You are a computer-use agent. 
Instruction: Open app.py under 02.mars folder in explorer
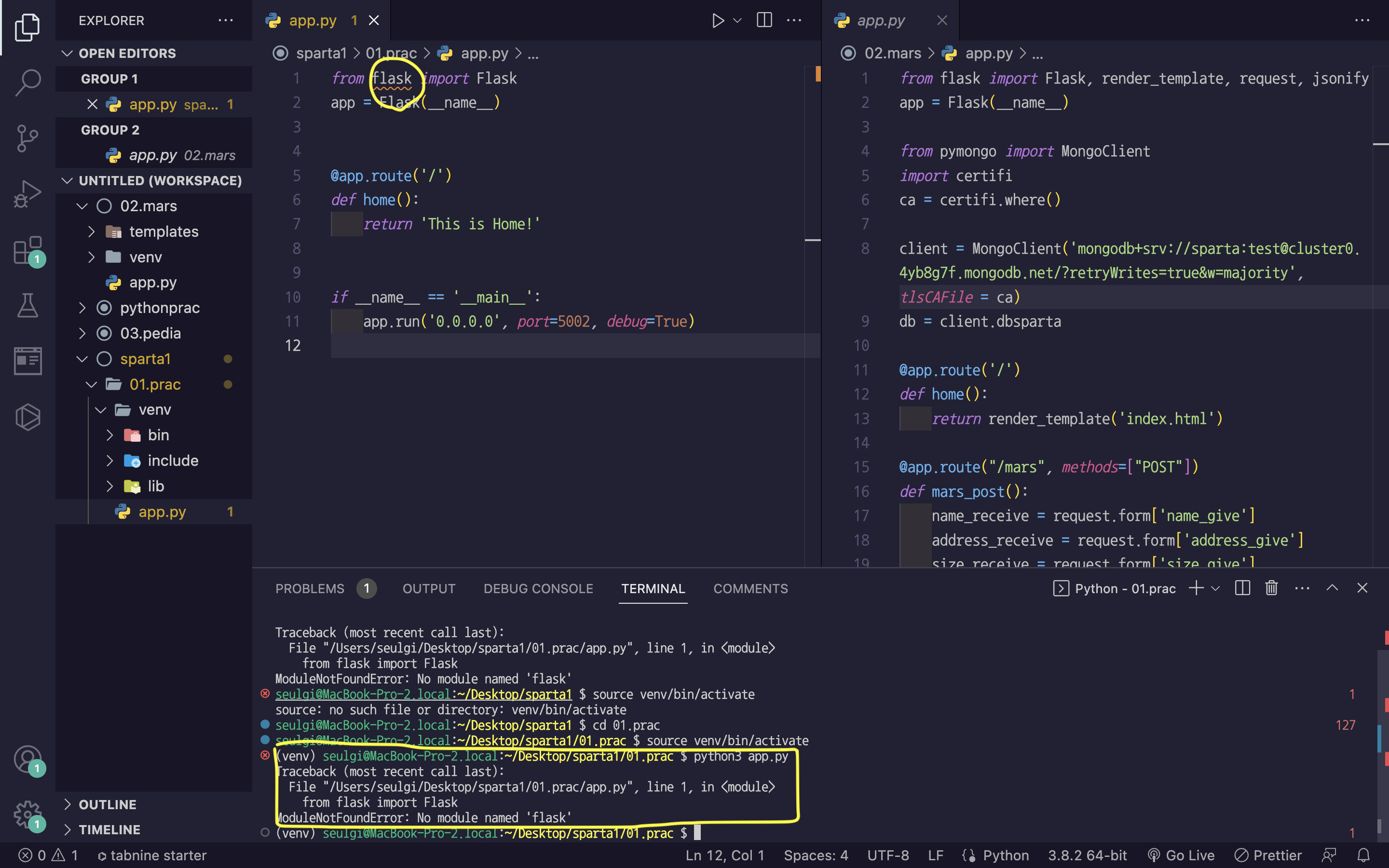point(153,283)
